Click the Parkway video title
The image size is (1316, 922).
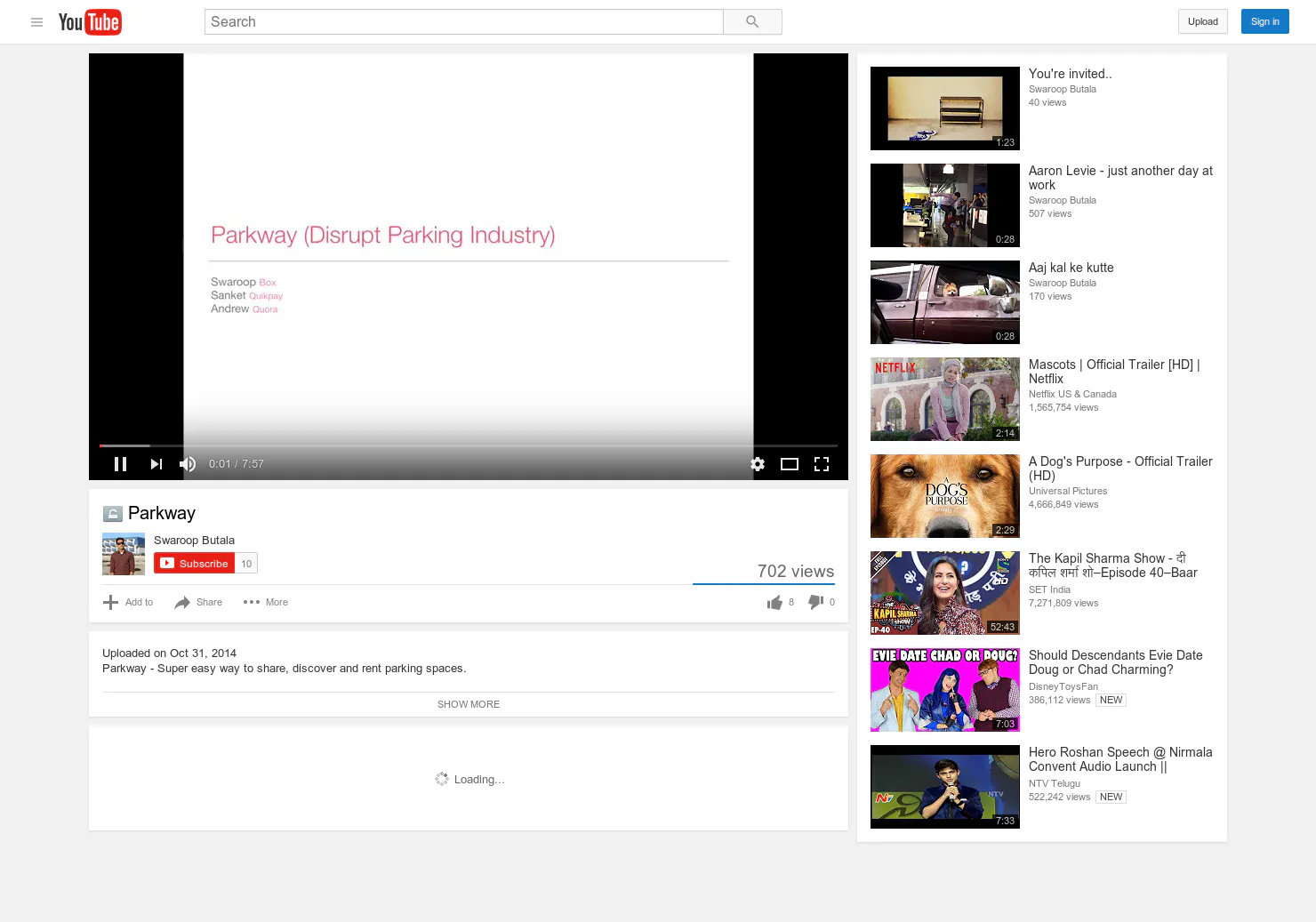[x=162, y=513]
